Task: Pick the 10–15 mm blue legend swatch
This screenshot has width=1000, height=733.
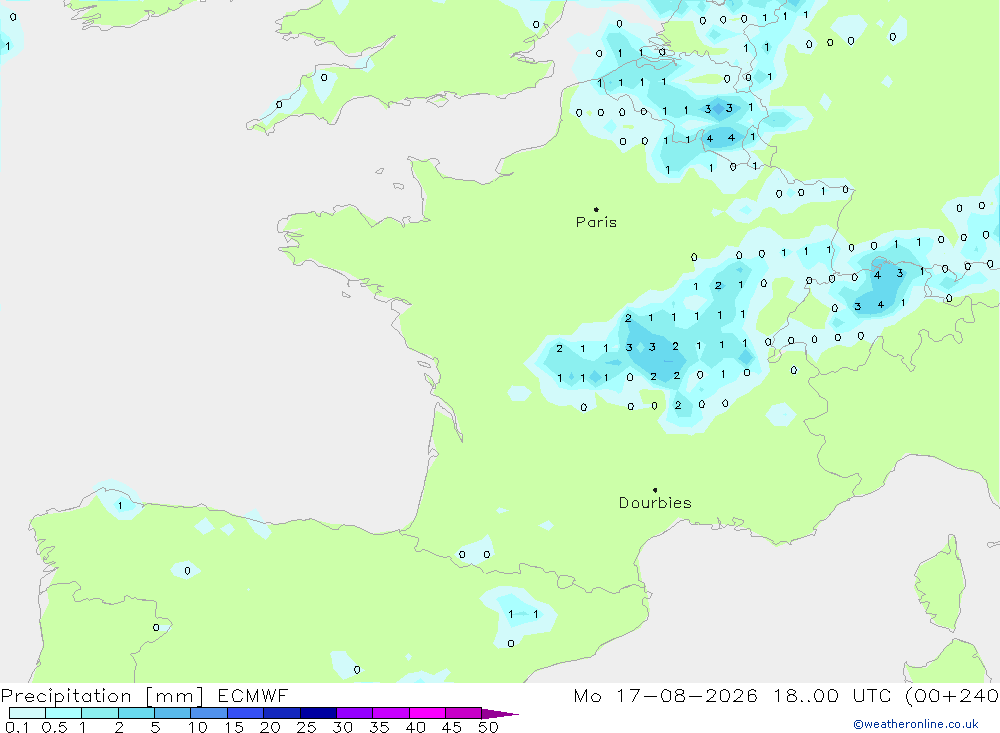Action: [x=209, y=713]
